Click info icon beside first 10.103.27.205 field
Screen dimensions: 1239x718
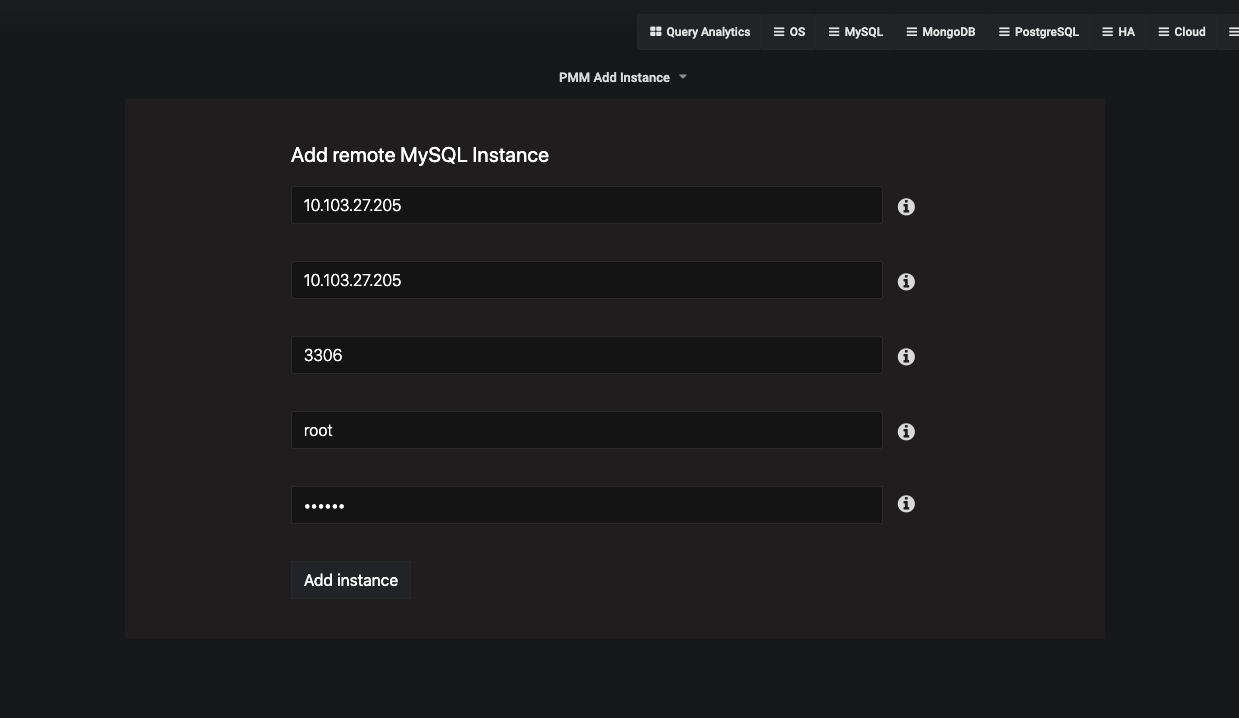906,207
